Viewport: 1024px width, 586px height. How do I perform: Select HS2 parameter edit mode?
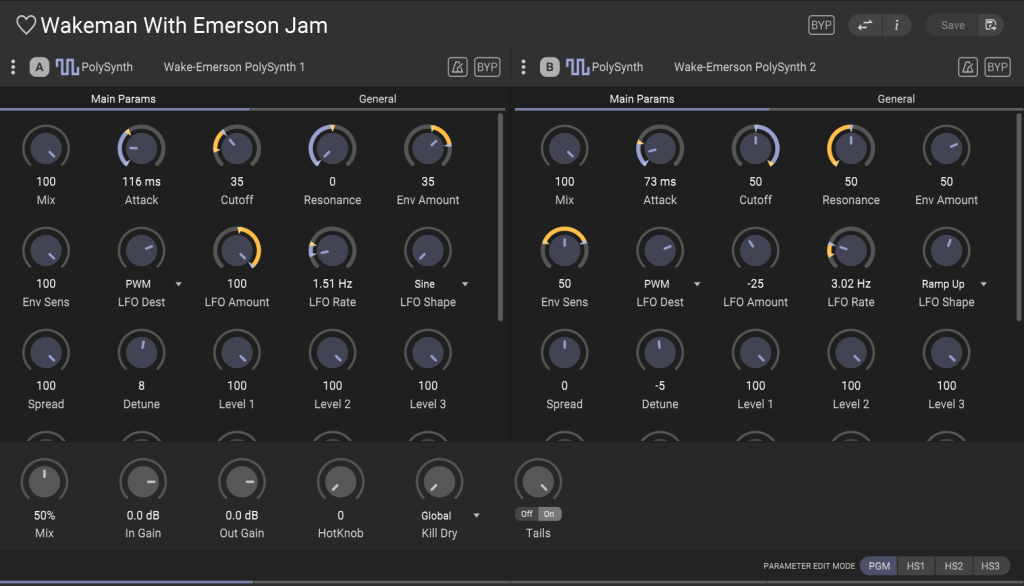click(953, 566)
